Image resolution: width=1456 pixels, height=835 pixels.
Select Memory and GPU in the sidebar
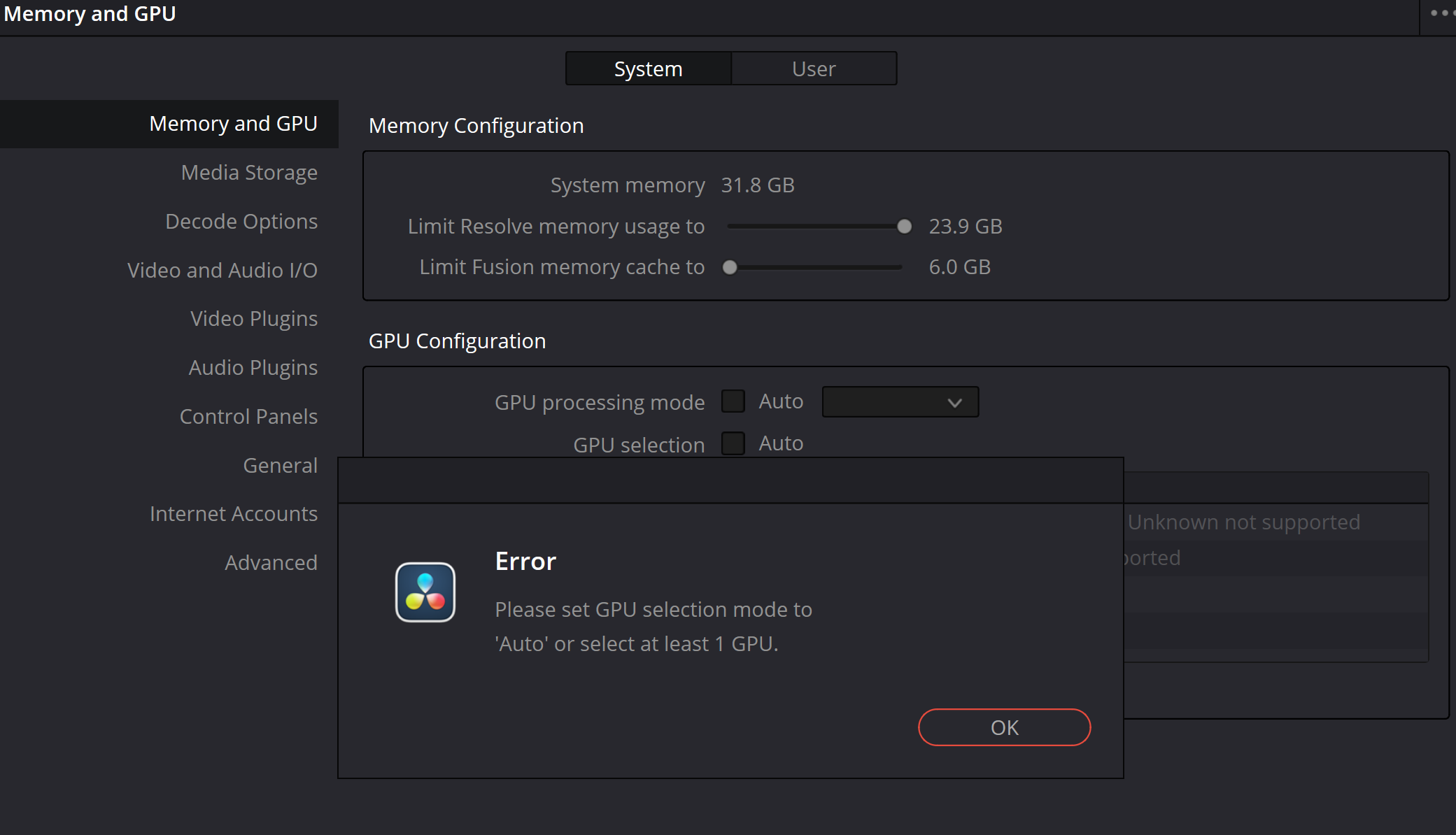(169, 124)
